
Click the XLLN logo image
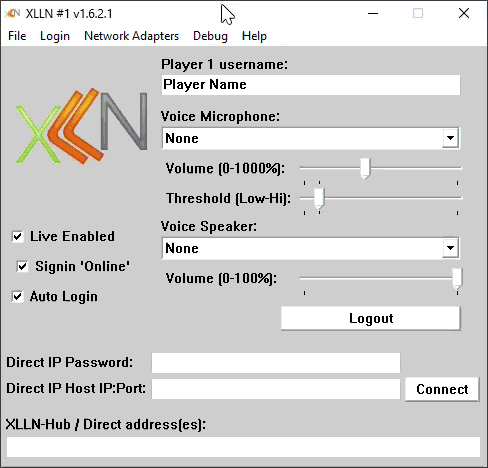coord(81,127)
